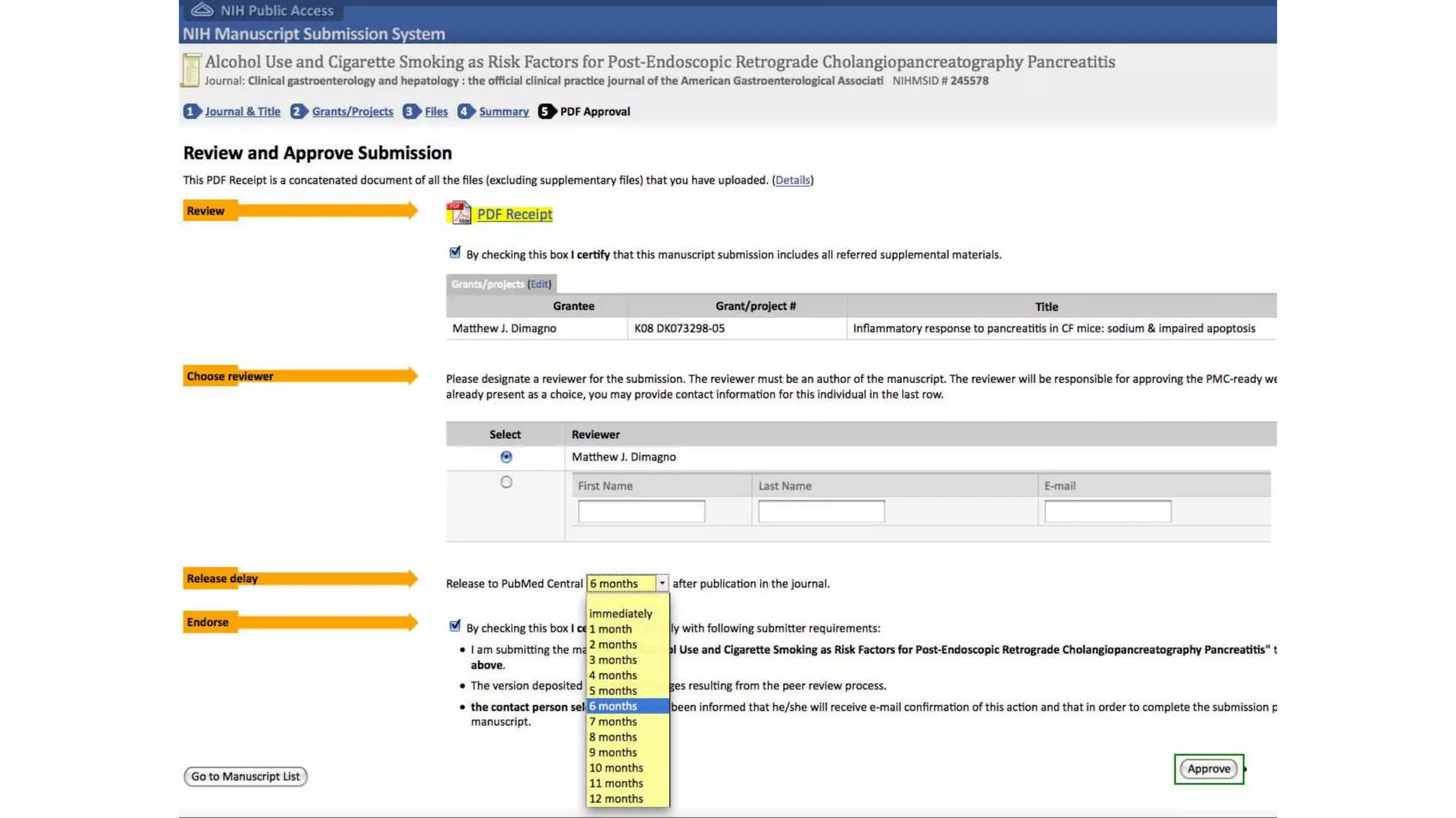Select Matthew J. Dimagno reviewer radio button
1456x818 pixels.
506,457
